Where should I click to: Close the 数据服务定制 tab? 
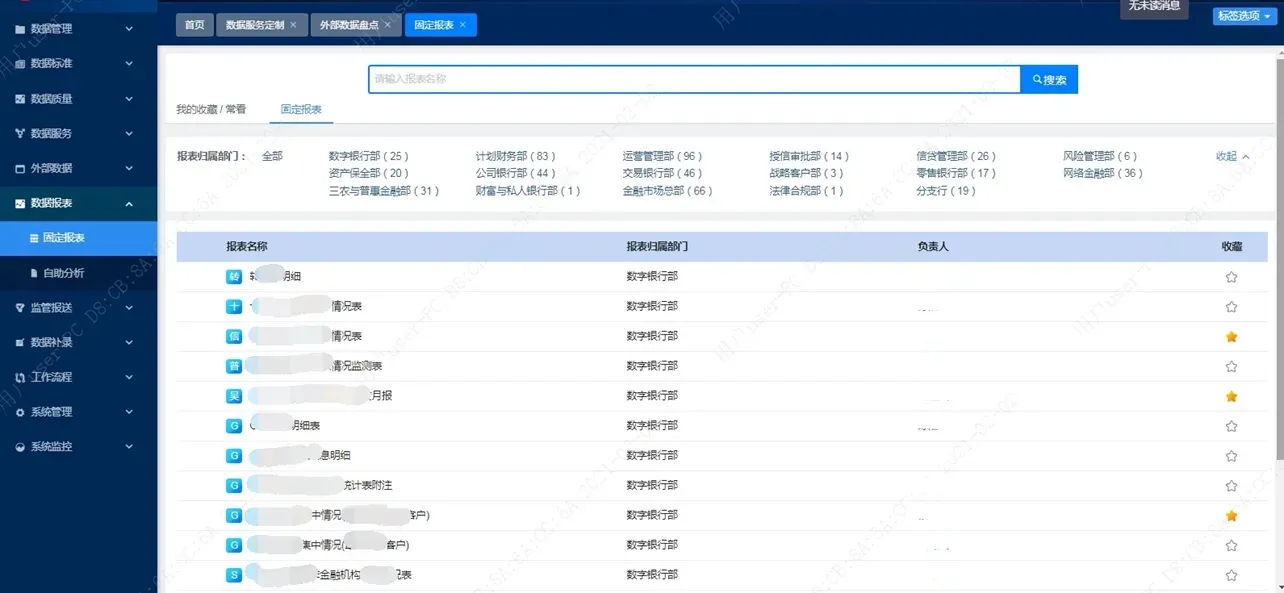[x=293, y=25]
